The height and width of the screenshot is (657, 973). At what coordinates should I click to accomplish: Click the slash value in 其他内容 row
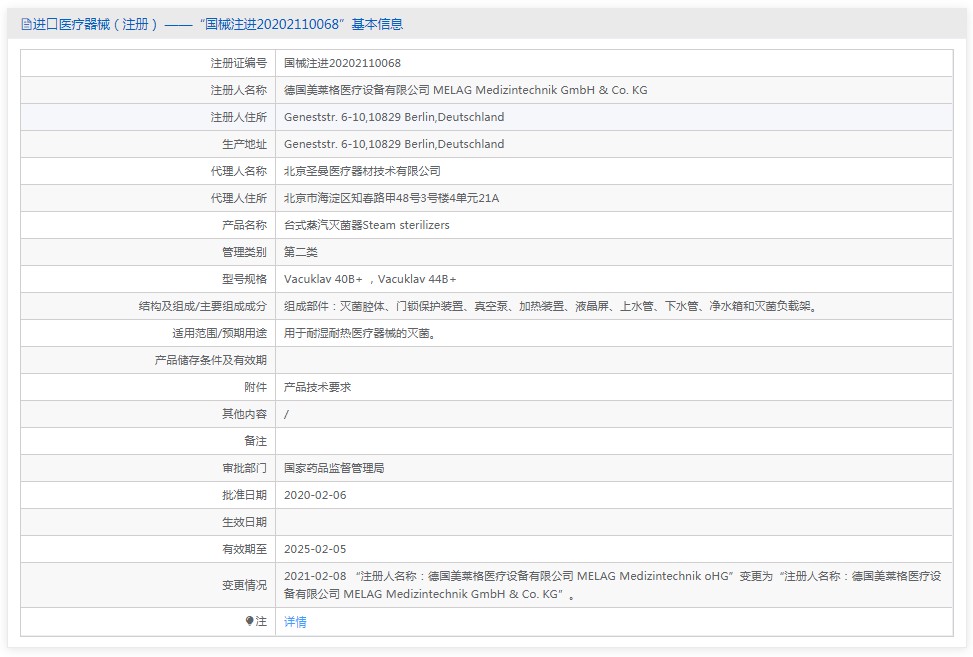point(286,414)
